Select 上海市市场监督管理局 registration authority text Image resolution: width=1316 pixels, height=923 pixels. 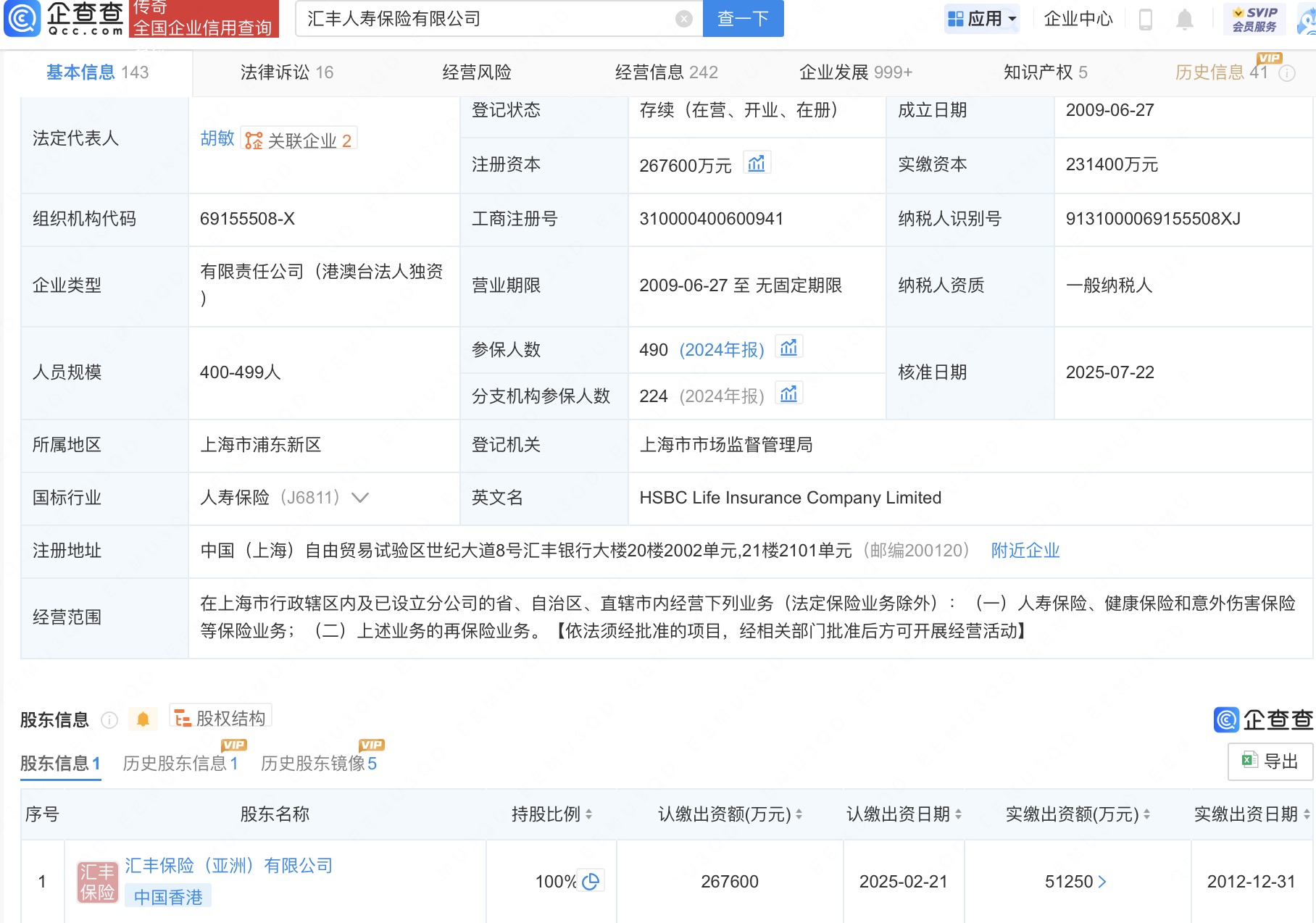pyautogui.click(x=726, y=444)
